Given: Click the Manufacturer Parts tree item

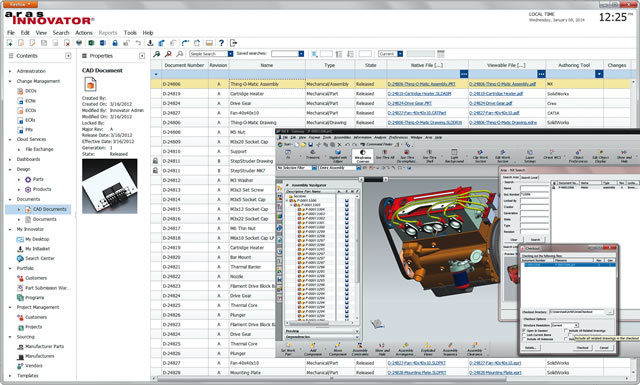Looking at the screenshot, I should [44, 347].
